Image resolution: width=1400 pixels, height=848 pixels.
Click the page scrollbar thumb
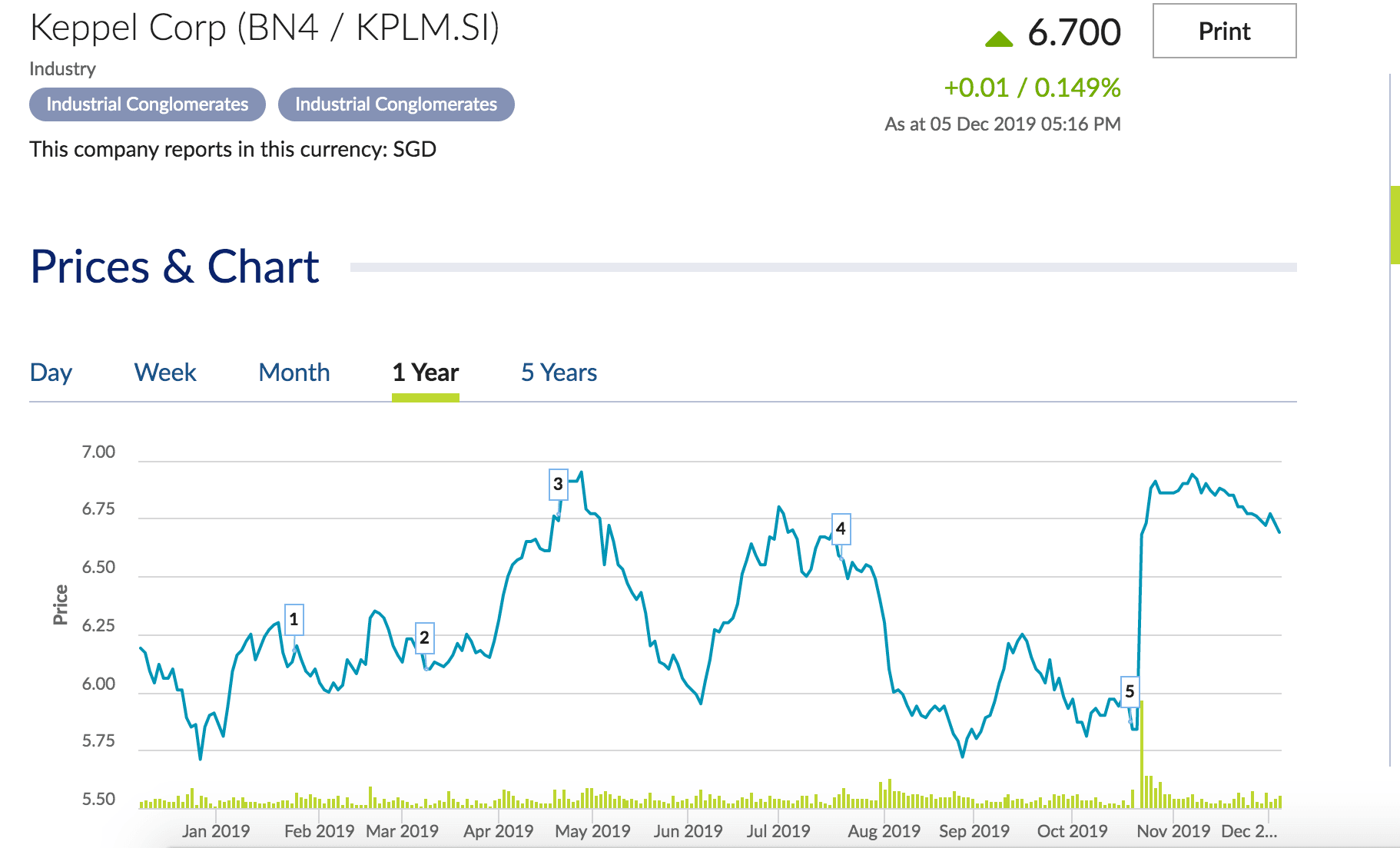1395,225
